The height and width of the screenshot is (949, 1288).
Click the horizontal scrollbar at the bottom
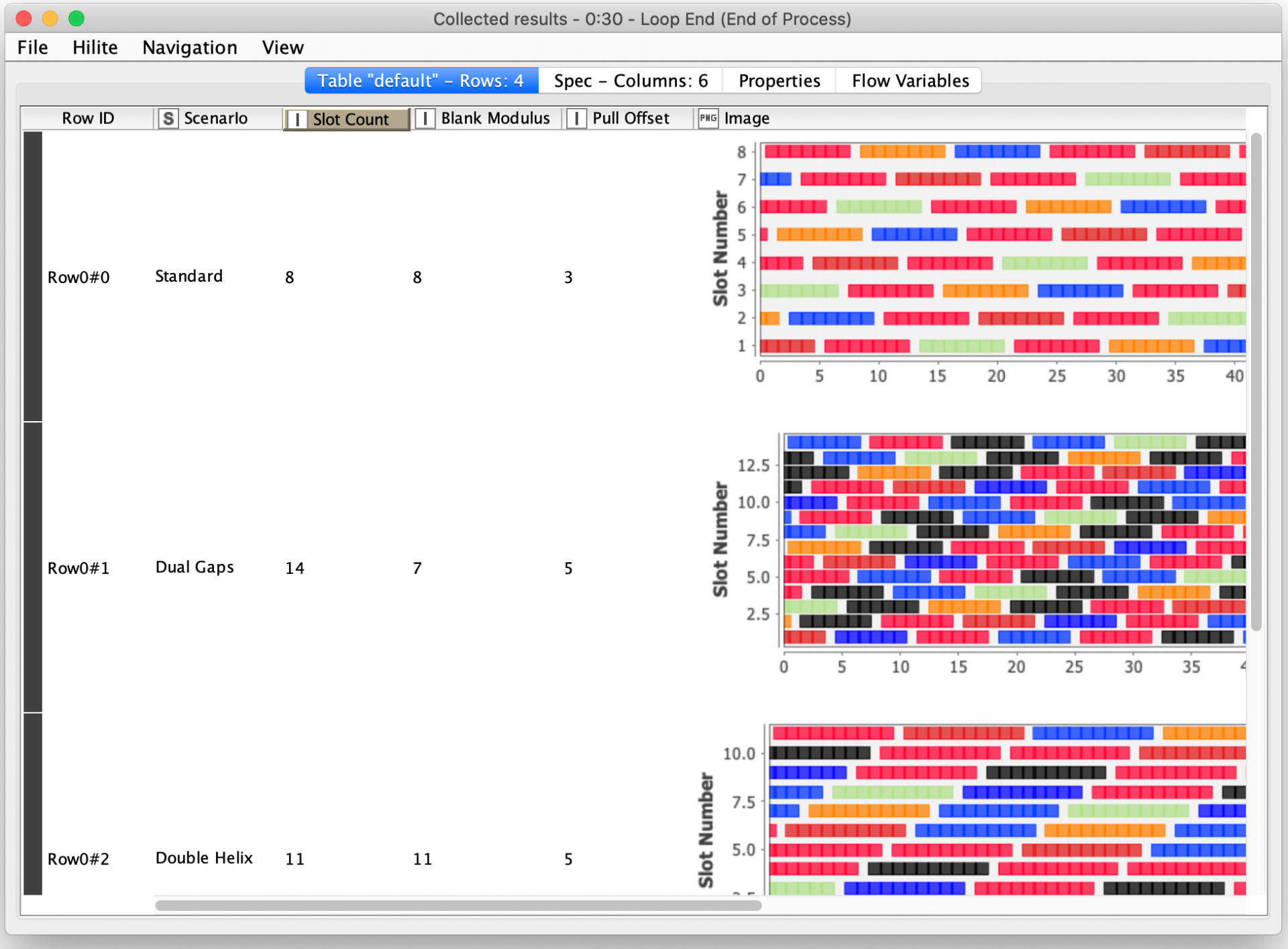point(459,905)
